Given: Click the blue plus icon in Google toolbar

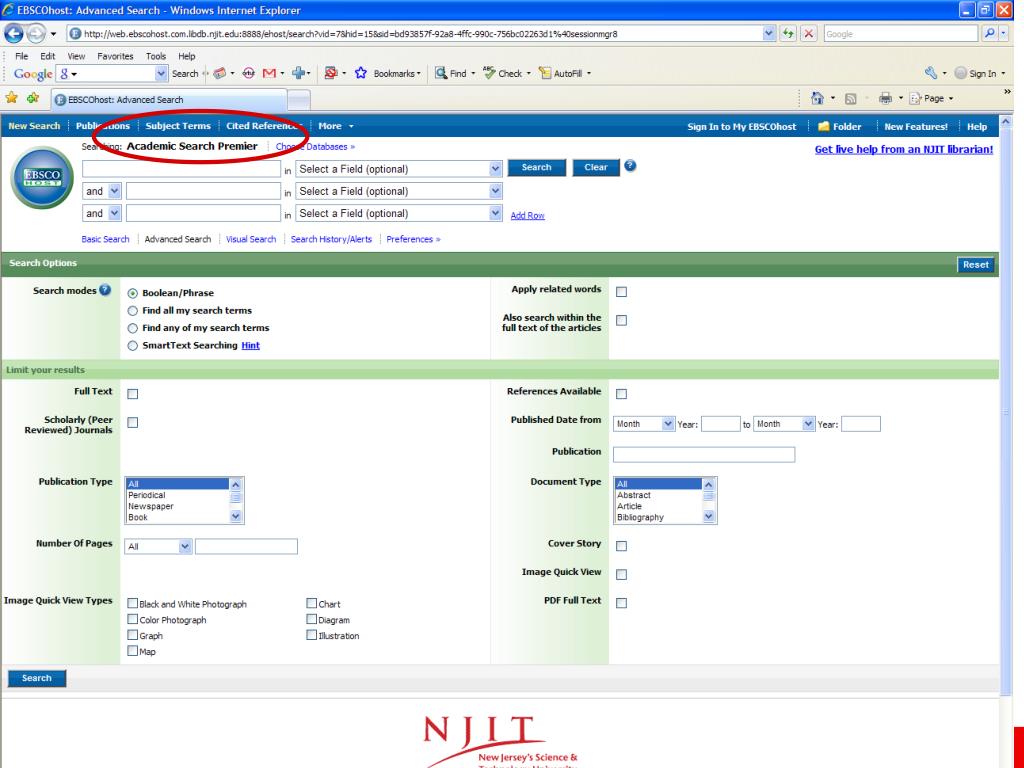Looking at the screenshot, I should click(298, 74).
